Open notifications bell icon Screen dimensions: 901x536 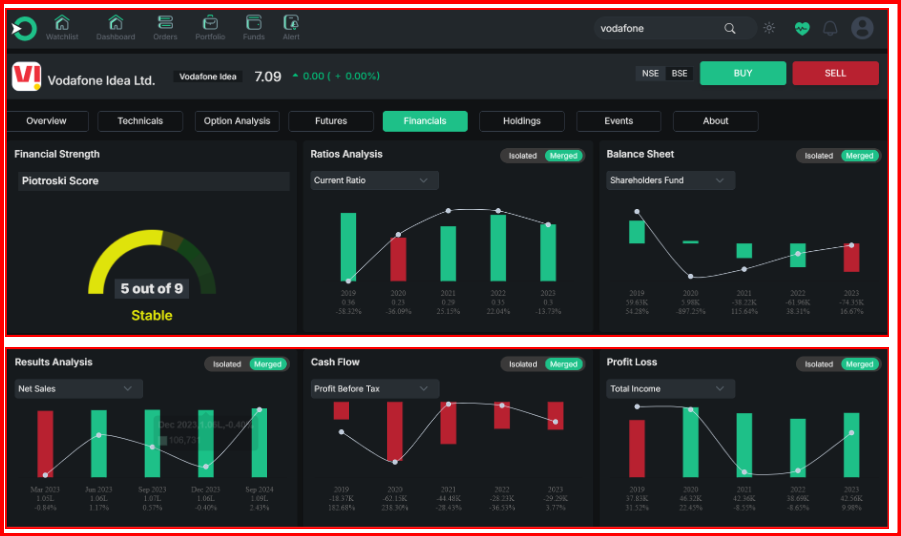[830, 28]
